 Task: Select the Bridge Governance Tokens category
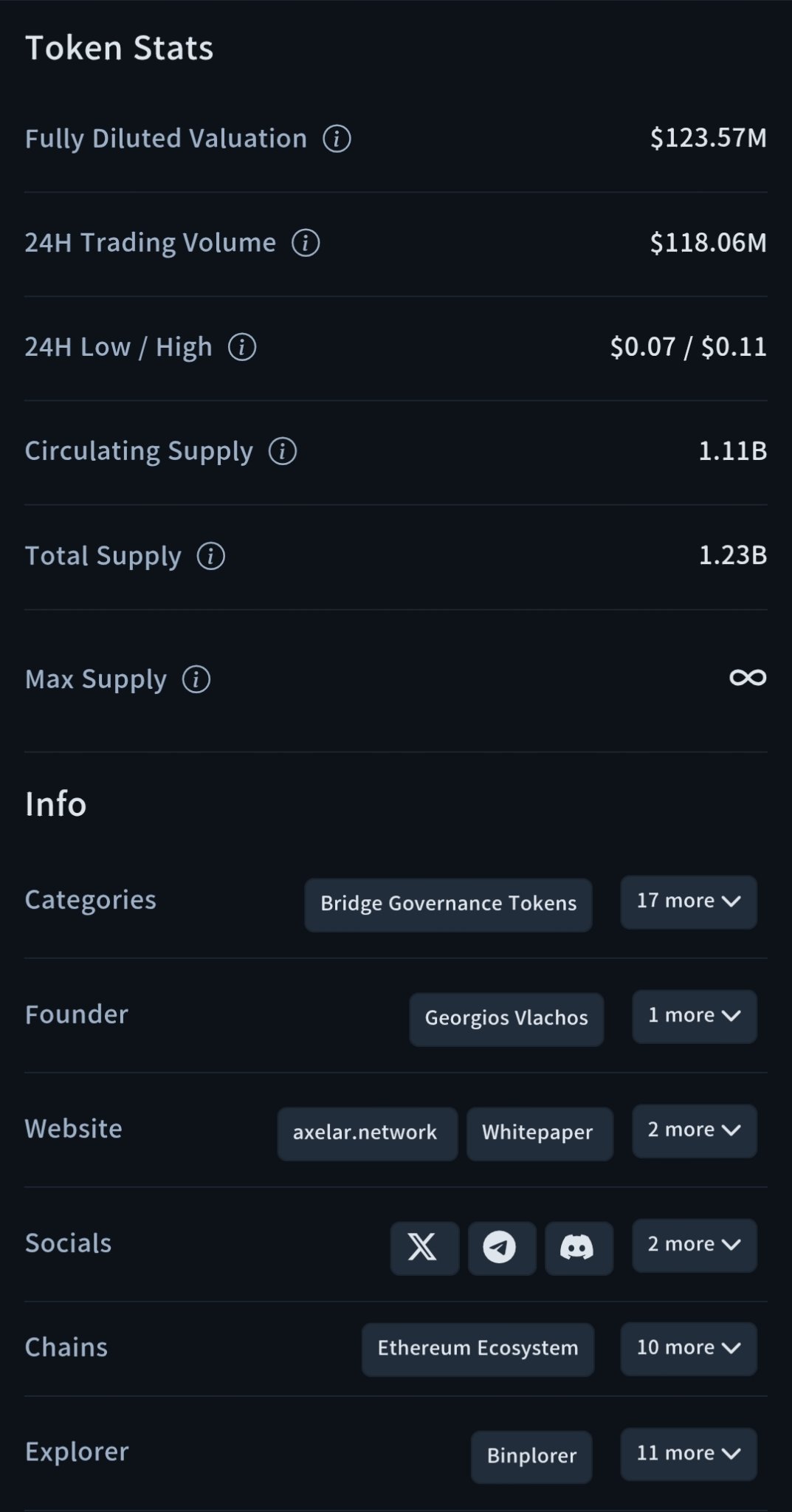448,904
